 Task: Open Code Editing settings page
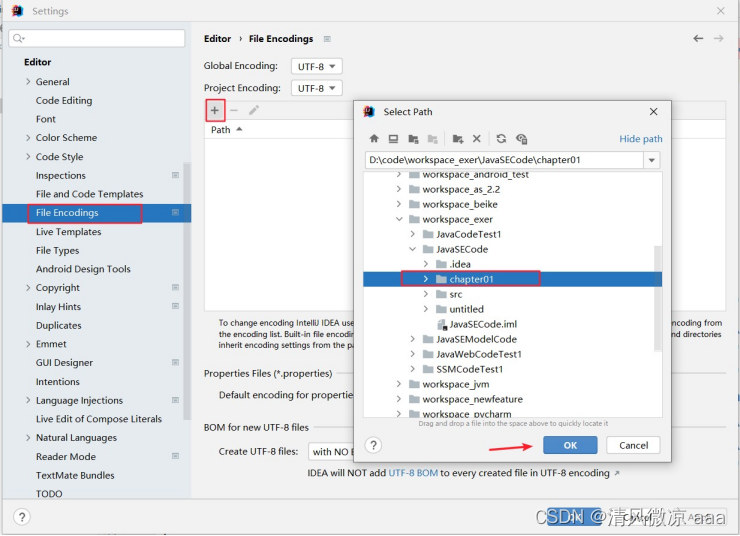pos(64,100)
